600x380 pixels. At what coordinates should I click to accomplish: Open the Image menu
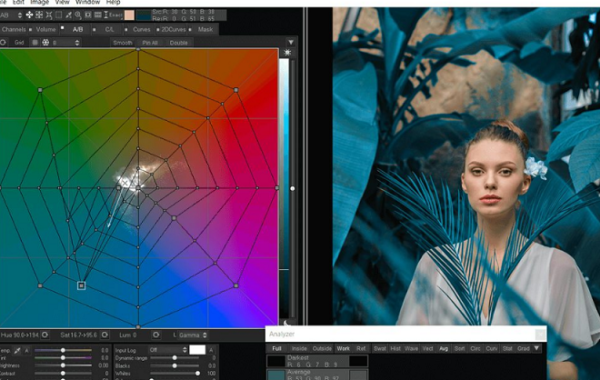pos(39,2)
